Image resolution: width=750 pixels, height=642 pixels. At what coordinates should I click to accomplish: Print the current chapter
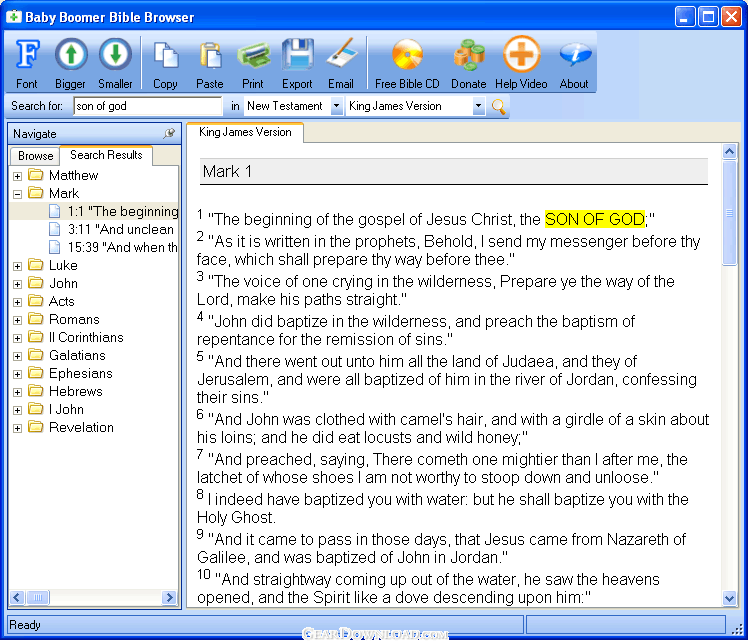(253, 63)
